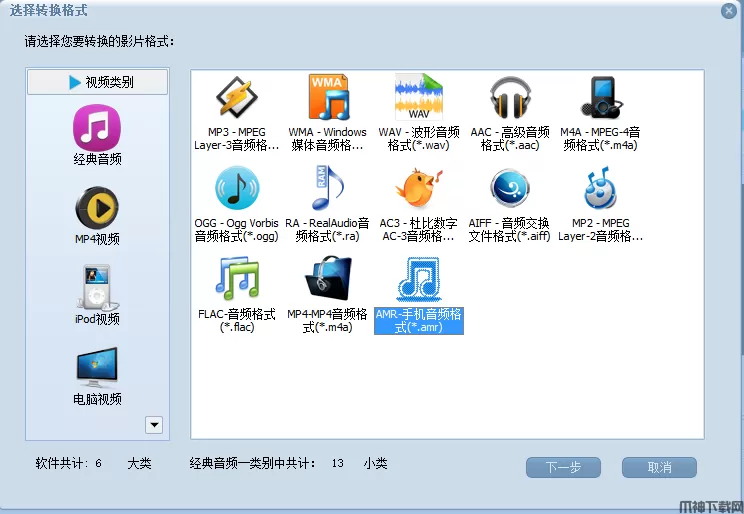The image size is (744, 514).
Task: Click the 'iPod视频' category label
Action: click(x=97, y=319)
